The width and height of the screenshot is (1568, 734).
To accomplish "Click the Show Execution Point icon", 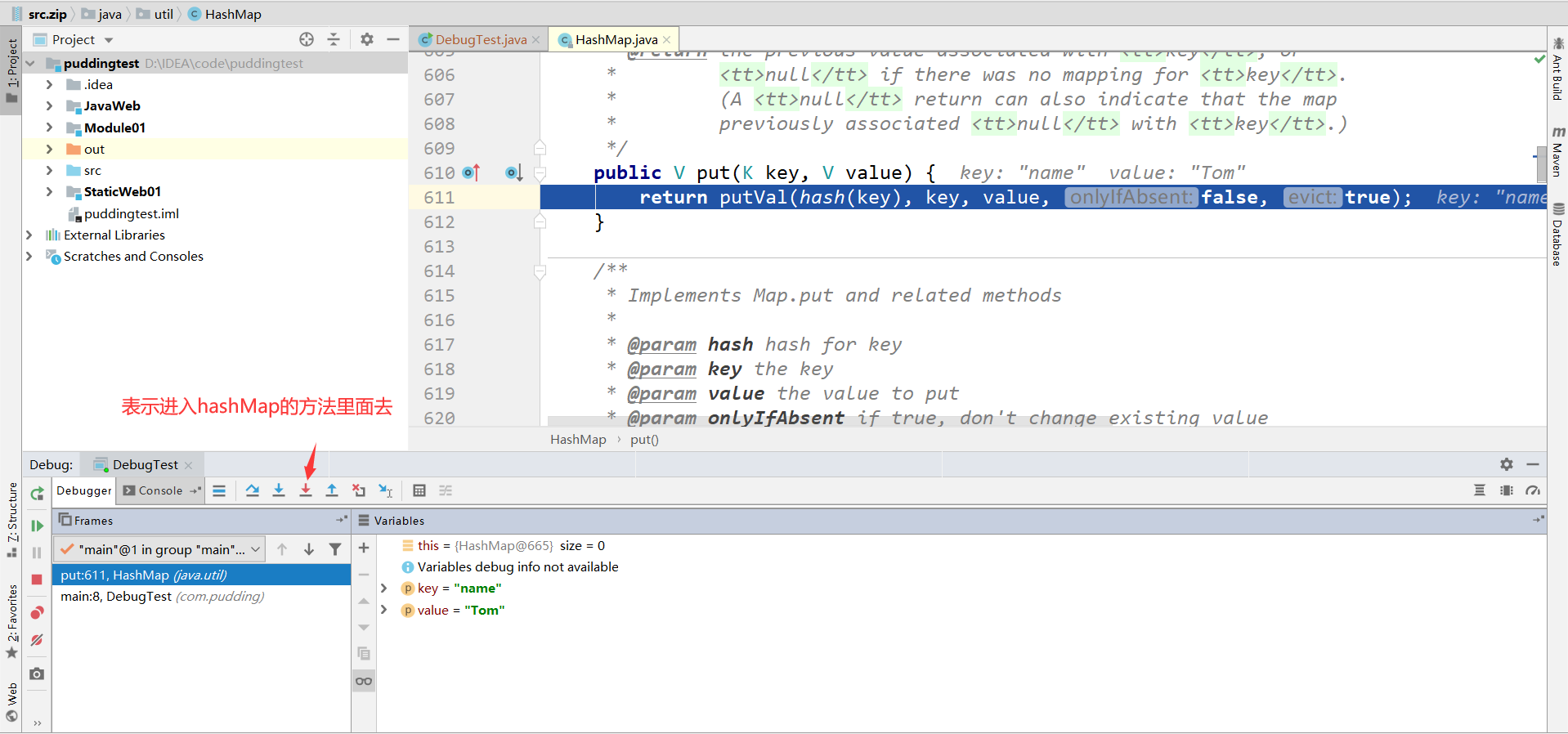I will click(x=219, y=490).
